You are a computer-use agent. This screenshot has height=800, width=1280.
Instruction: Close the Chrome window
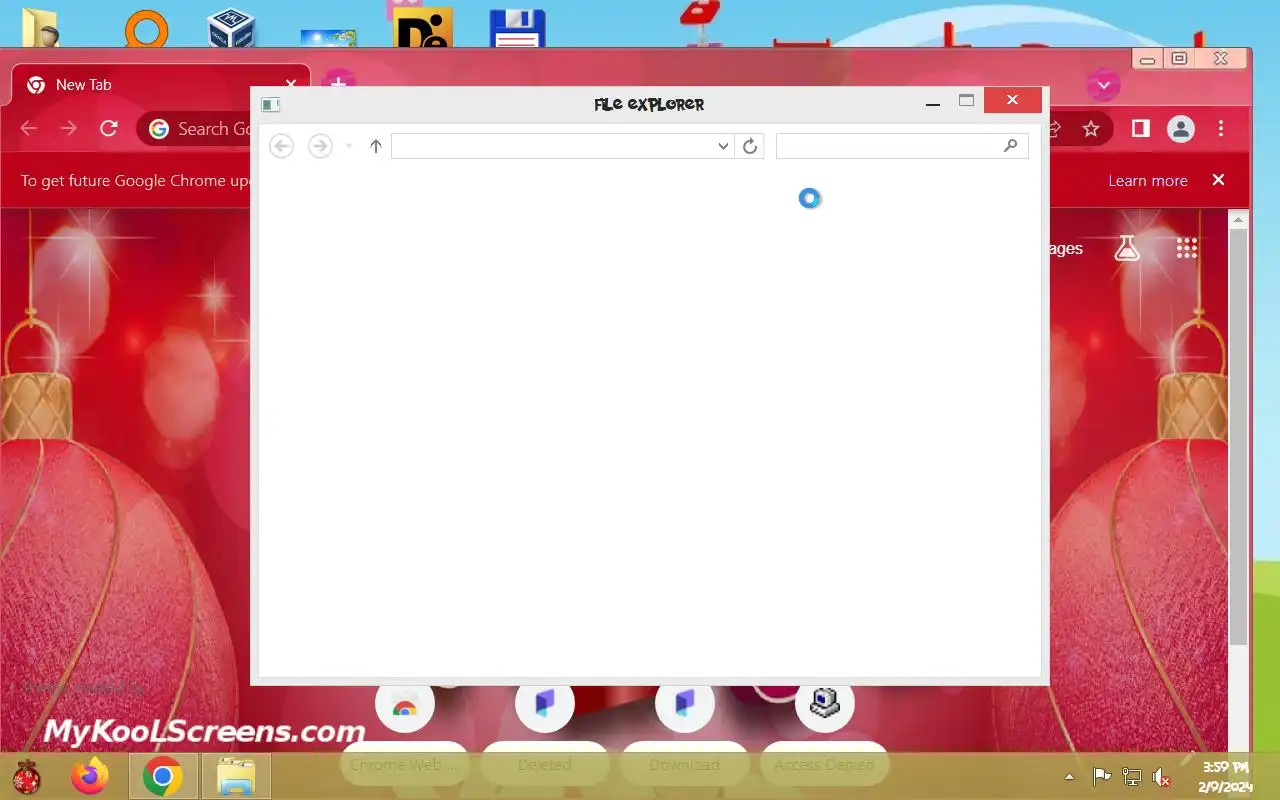pos(1221,59)
